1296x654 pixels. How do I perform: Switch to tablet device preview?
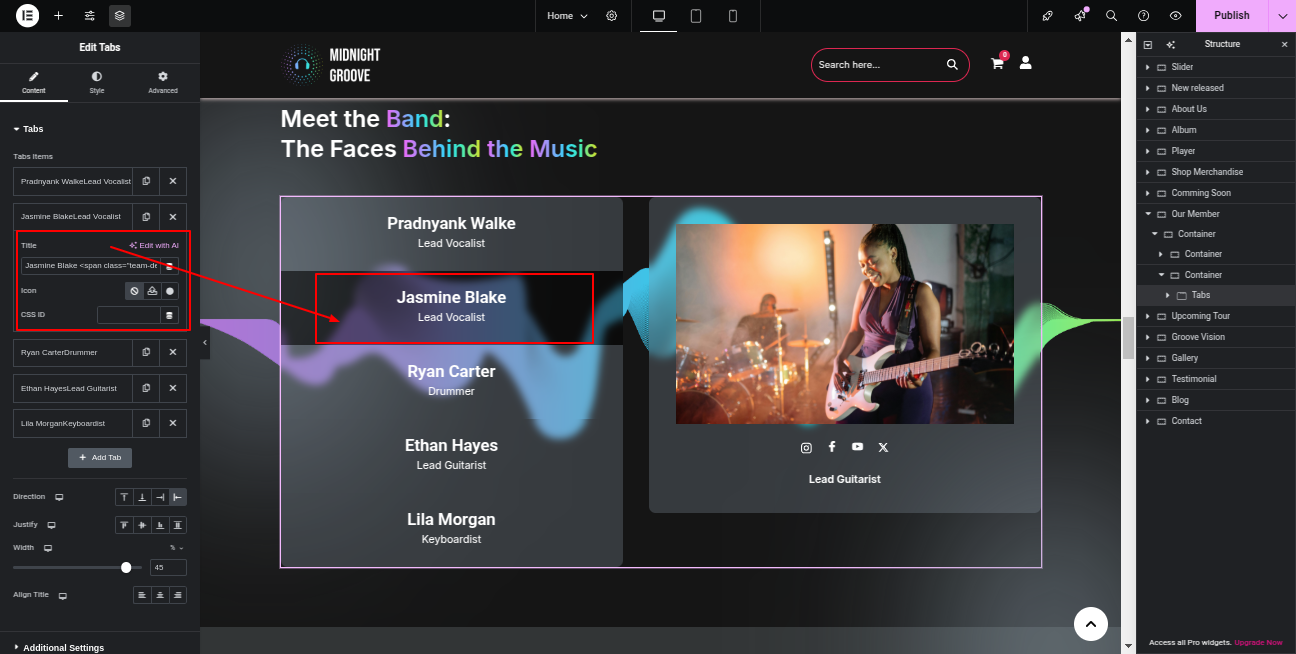click(x=696, y=16)
